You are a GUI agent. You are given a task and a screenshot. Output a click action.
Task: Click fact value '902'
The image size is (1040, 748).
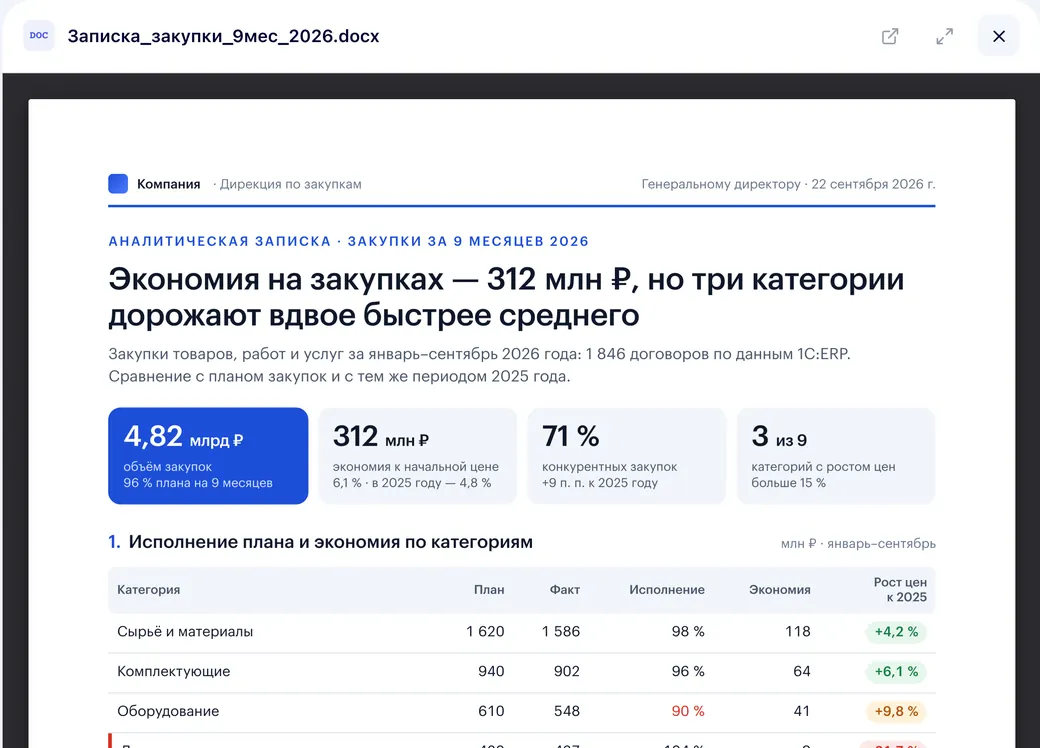point(566,671)
